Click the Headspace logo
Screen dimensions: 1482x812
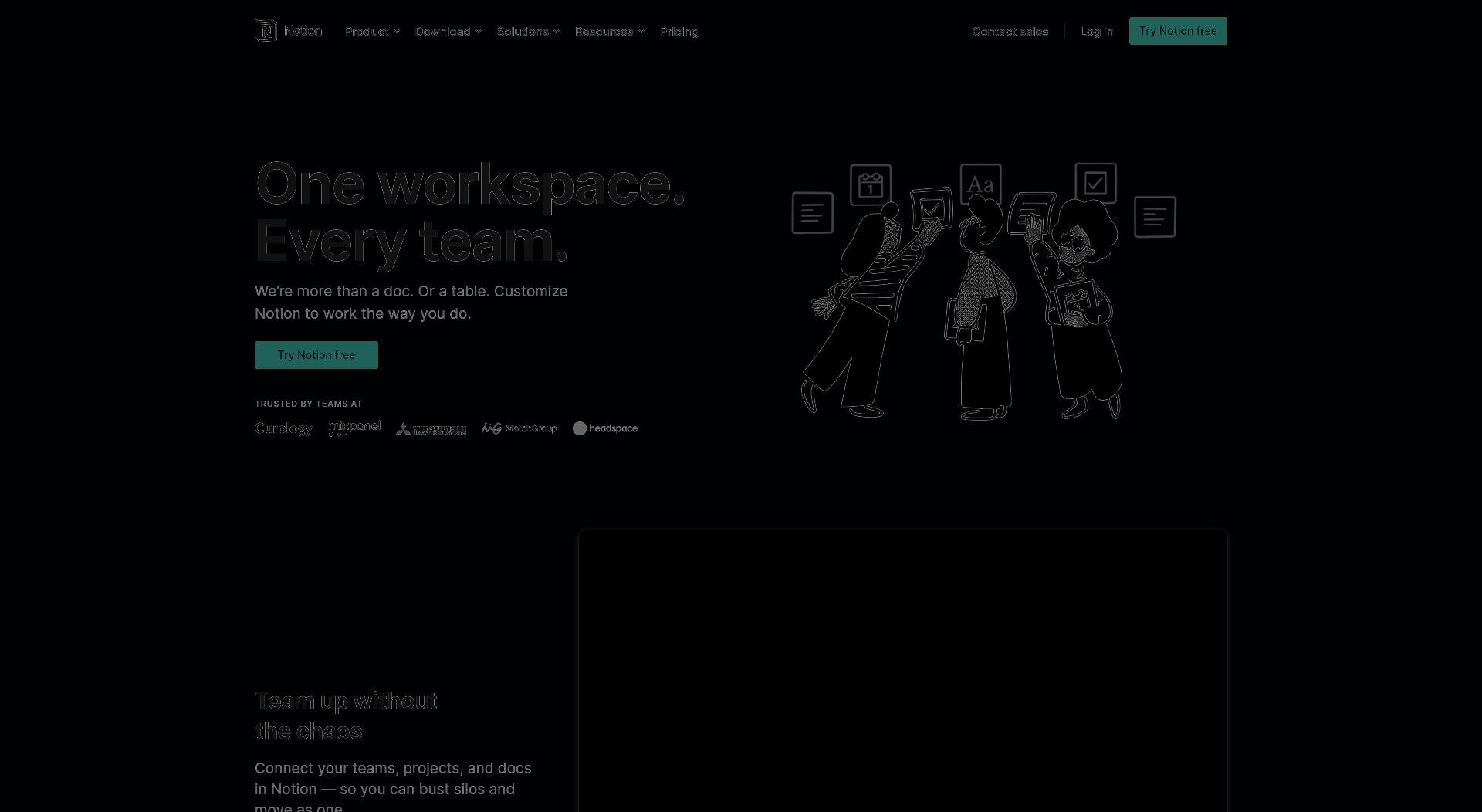tap(605, 428)
